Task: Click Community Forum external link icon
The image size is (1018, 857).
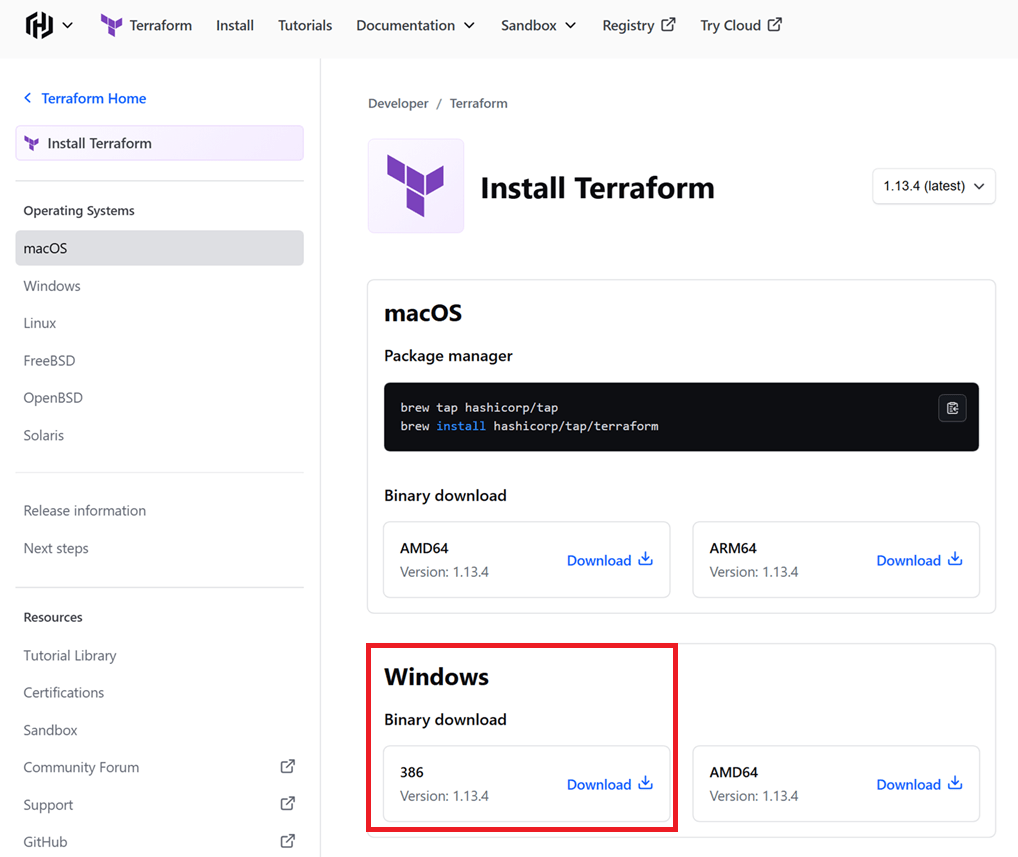Action: point(287,767)
